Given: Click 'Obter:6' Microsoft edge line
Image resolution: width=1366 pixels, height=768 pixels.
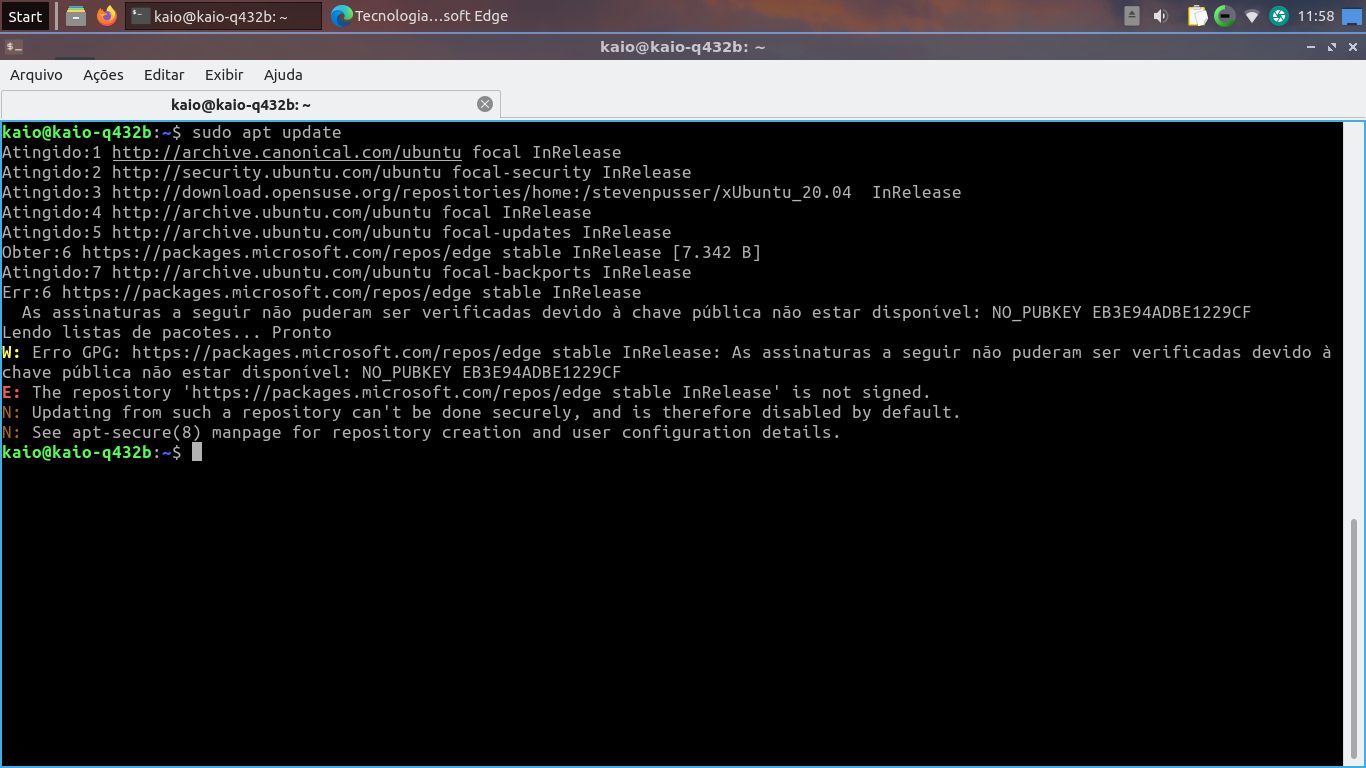Looking at the screenshot, I should pyautogui.click(x=381, y=252).
